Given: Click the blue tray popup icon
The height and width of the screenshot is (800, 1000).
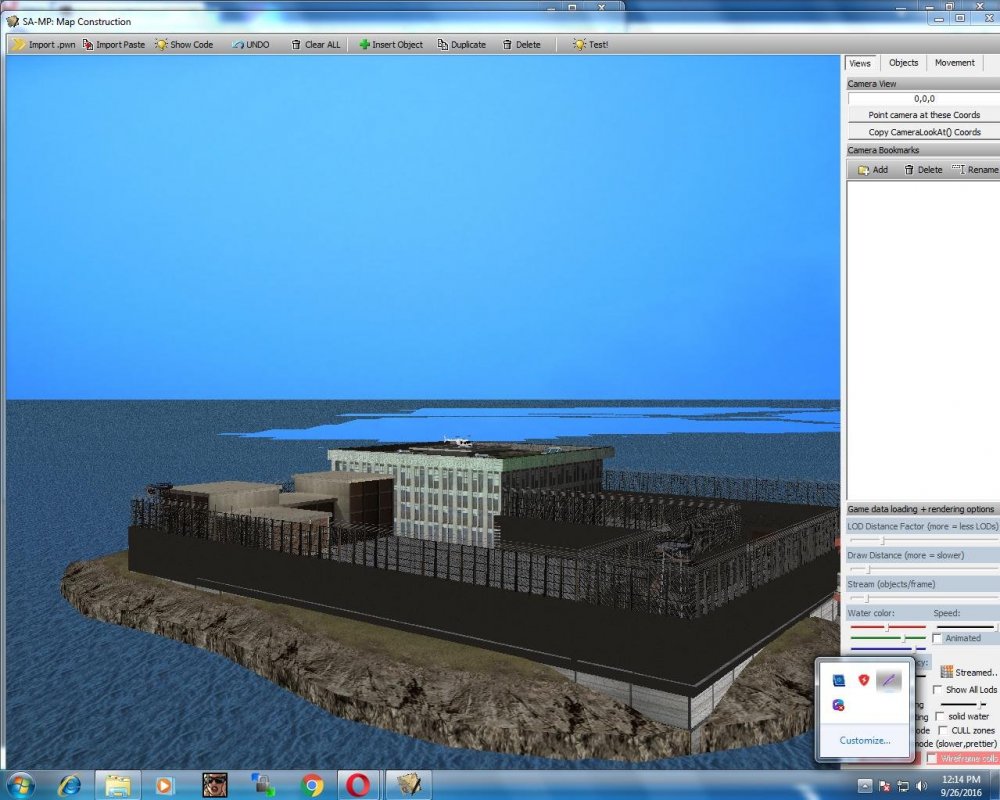Looking at the screenshot, I should (839, 680).
